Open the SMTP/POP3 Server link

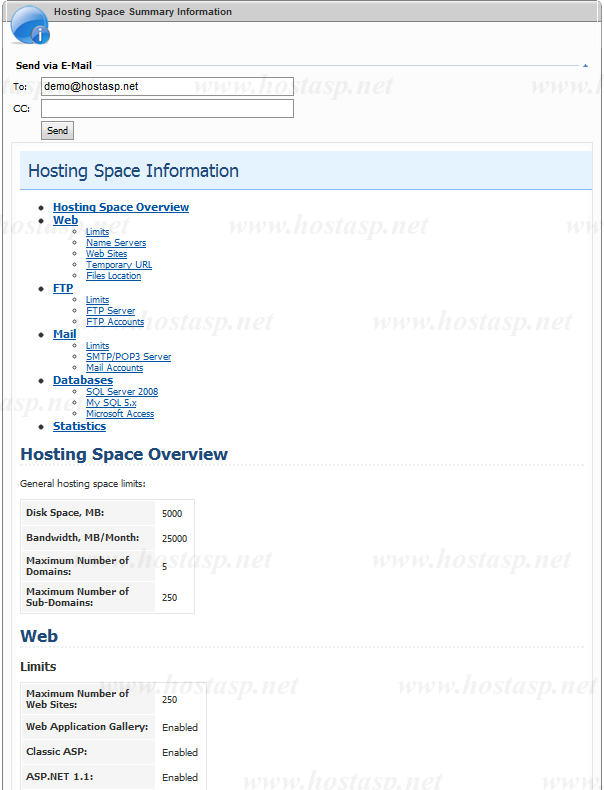[x=128, y=357]
